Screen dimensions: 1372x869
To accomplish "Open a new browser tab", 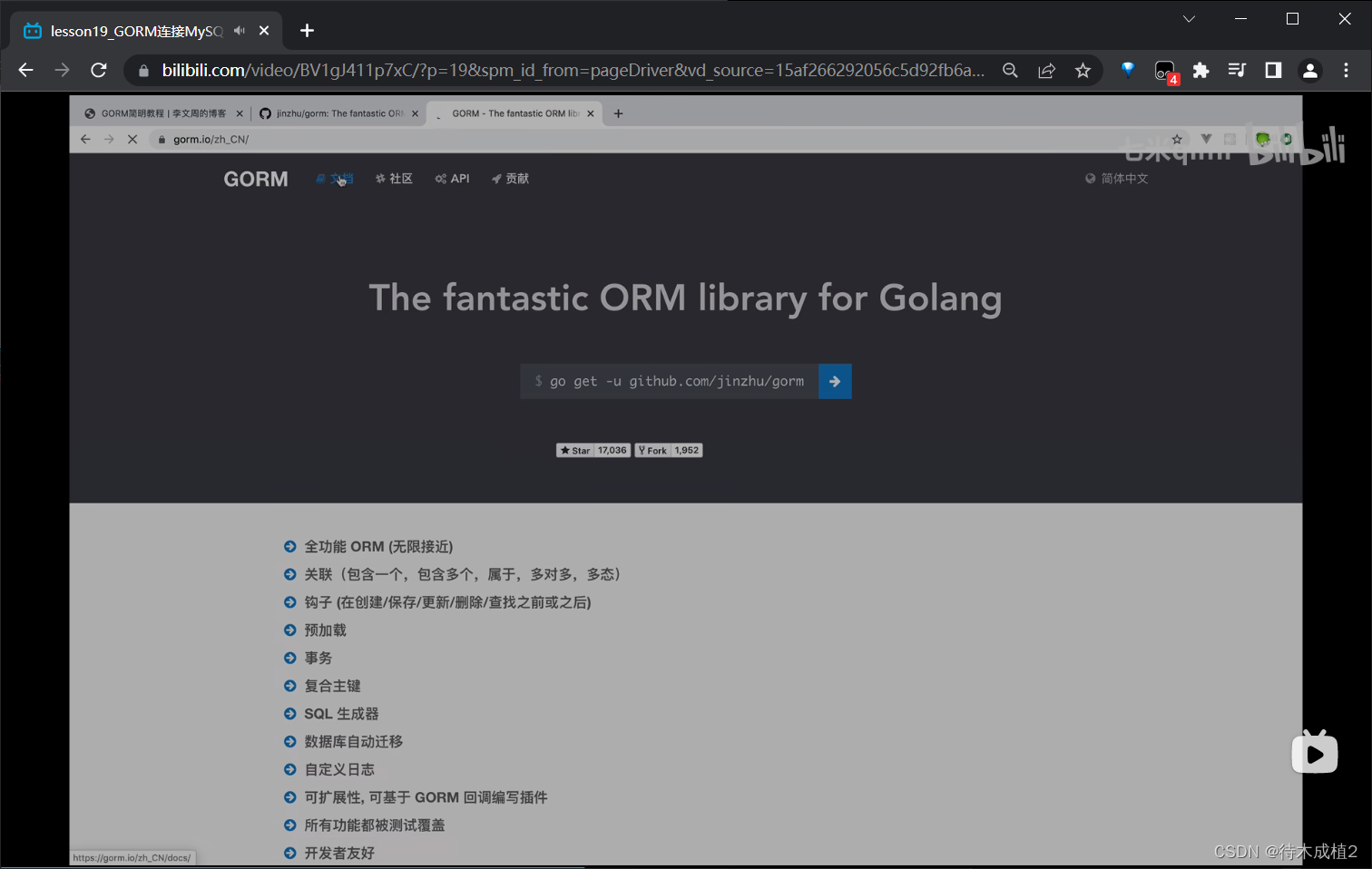I will coord(307,31).
